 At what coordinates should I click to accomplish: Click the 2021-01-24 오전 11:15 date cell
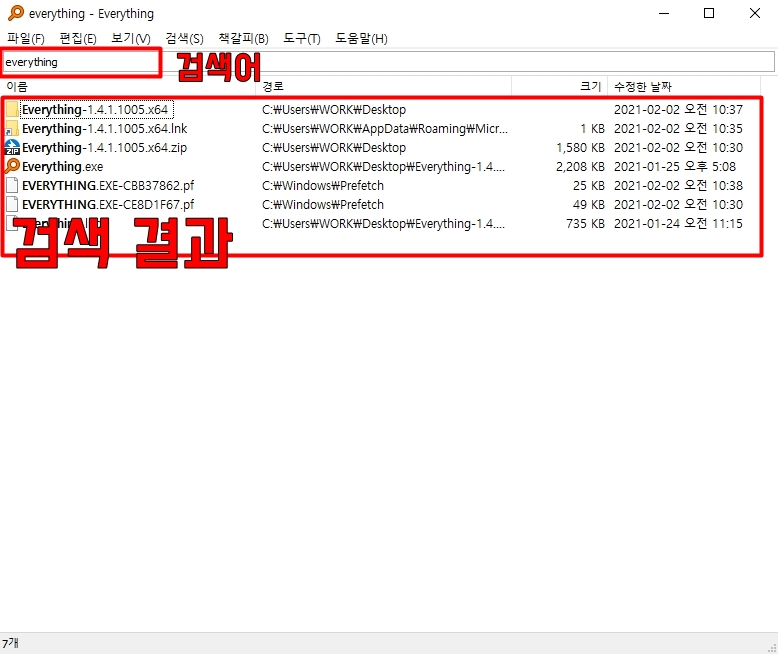click(678, 224)
